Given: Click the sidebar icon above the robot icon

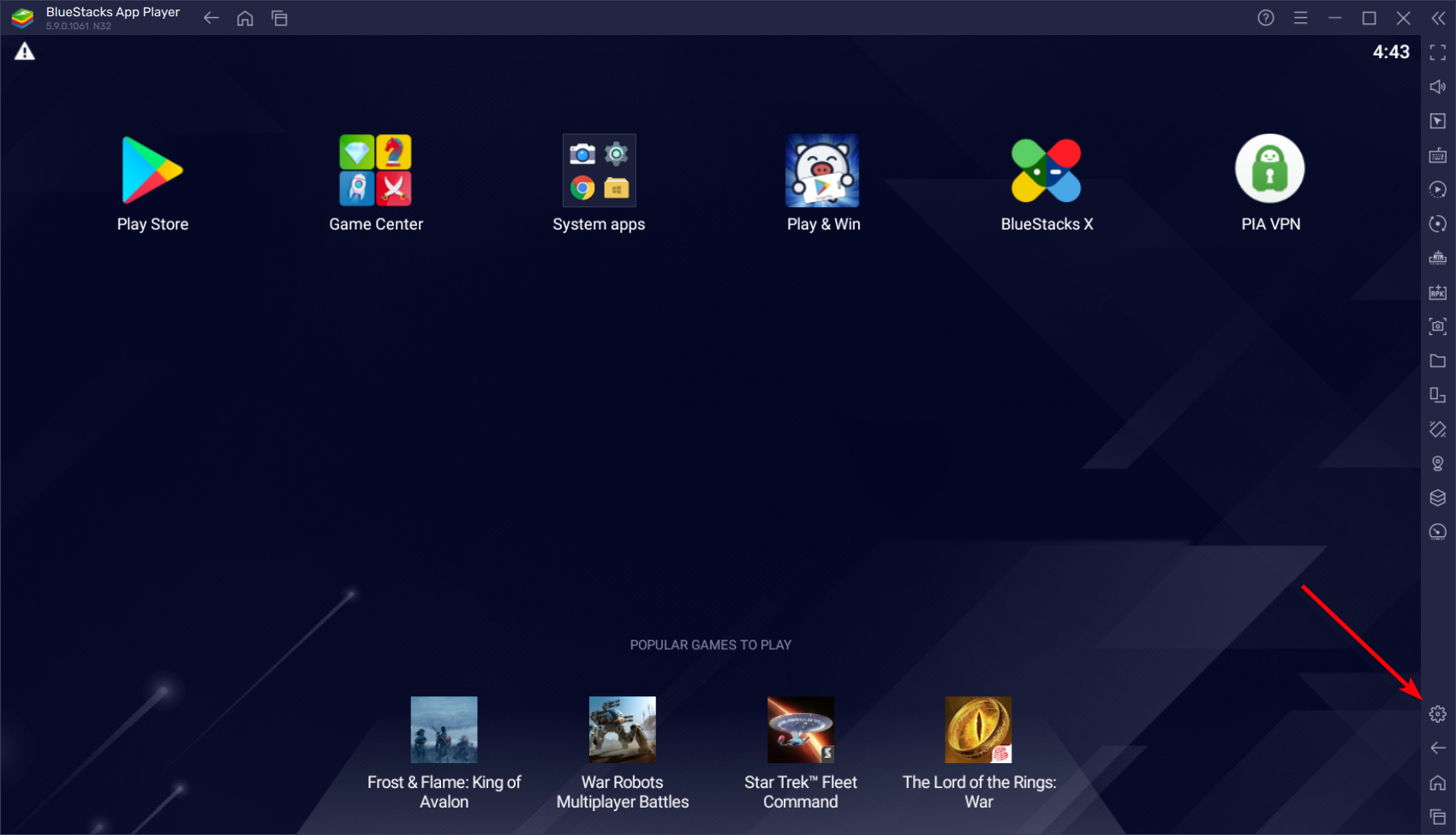Looking at the screenshot, I should click(1438, 224).
